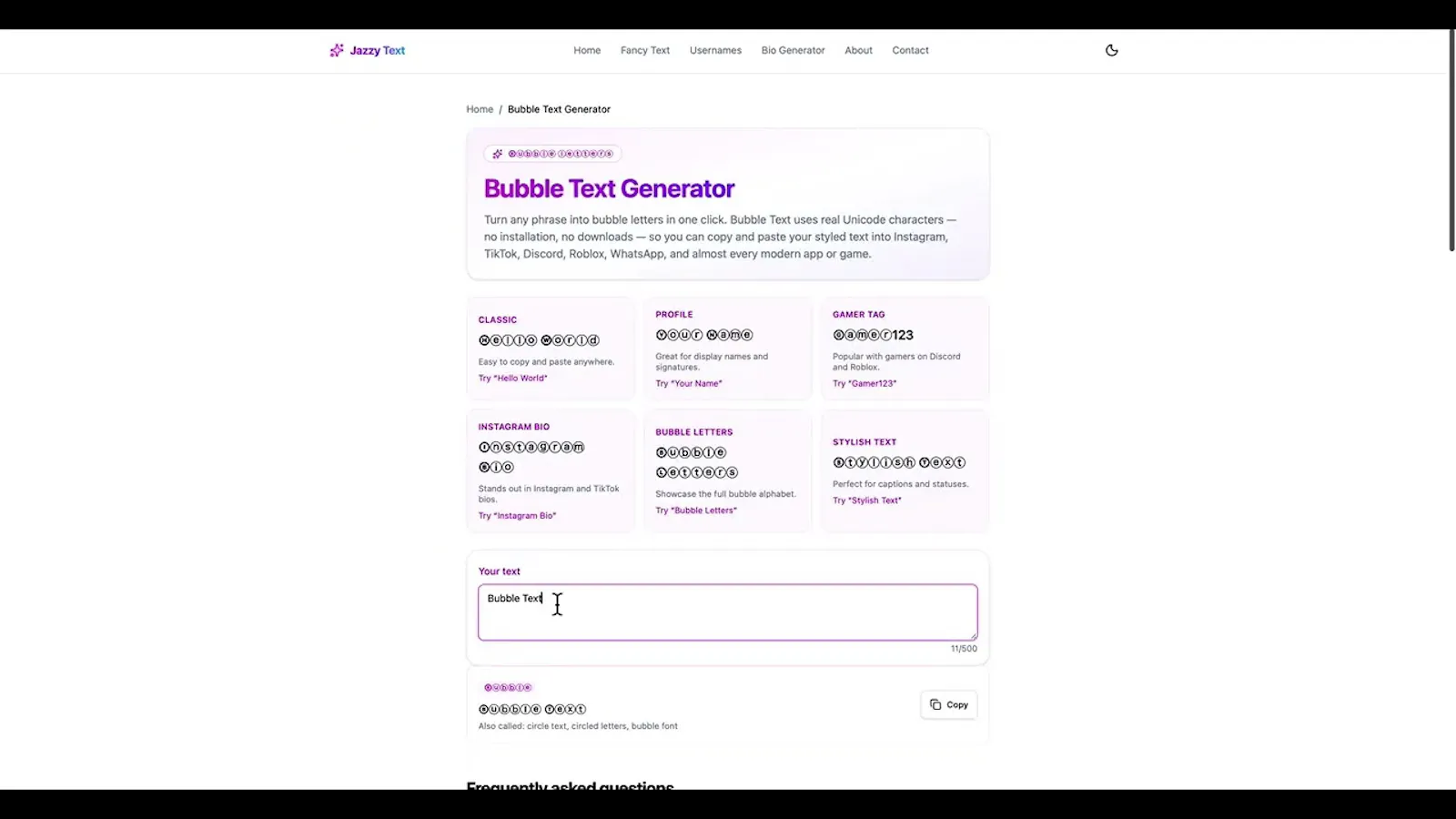Select the Gamer Tag example card
This screenshot has height=819, width=1456.
[x=905, y=349]
